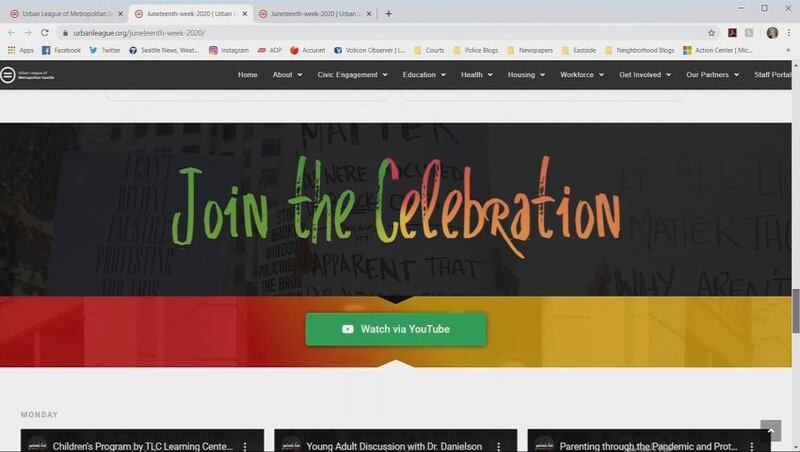The height and width of the screenshot is (452, 800).
Task: Open the Instagram bookmark
Action: (229, 50)
